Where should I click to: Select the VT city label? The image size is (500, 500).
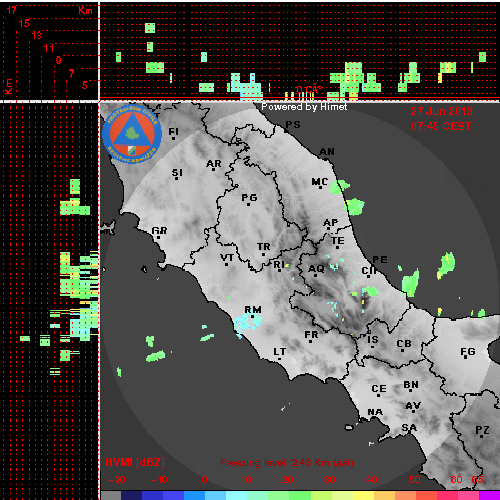[x=227, y=257]
